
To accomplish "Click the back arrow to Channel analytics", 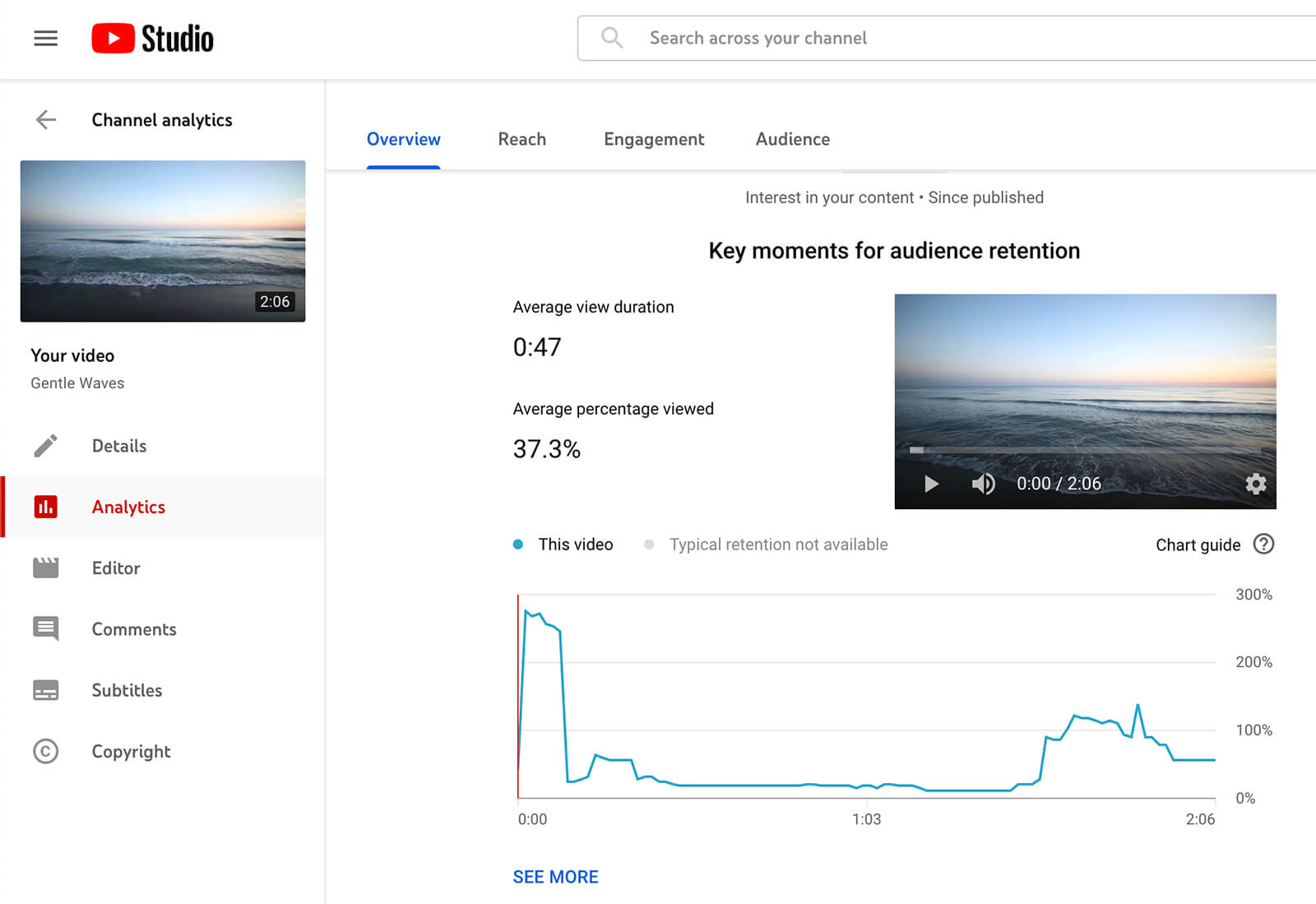I will tap(46, 120).
